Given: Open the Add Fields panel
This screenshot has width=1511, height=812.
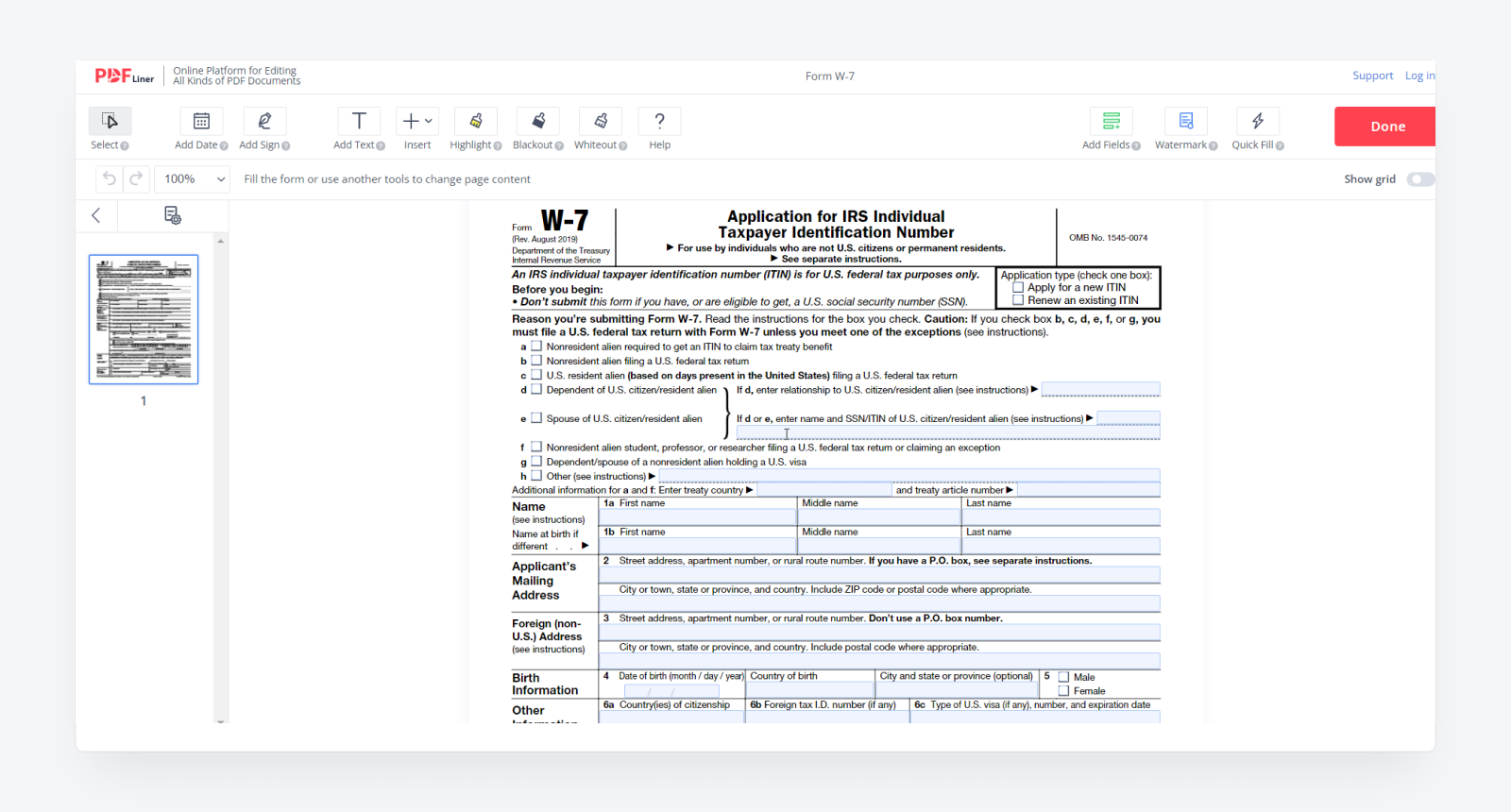Looking at the screenshot, I should point(1112,121).
